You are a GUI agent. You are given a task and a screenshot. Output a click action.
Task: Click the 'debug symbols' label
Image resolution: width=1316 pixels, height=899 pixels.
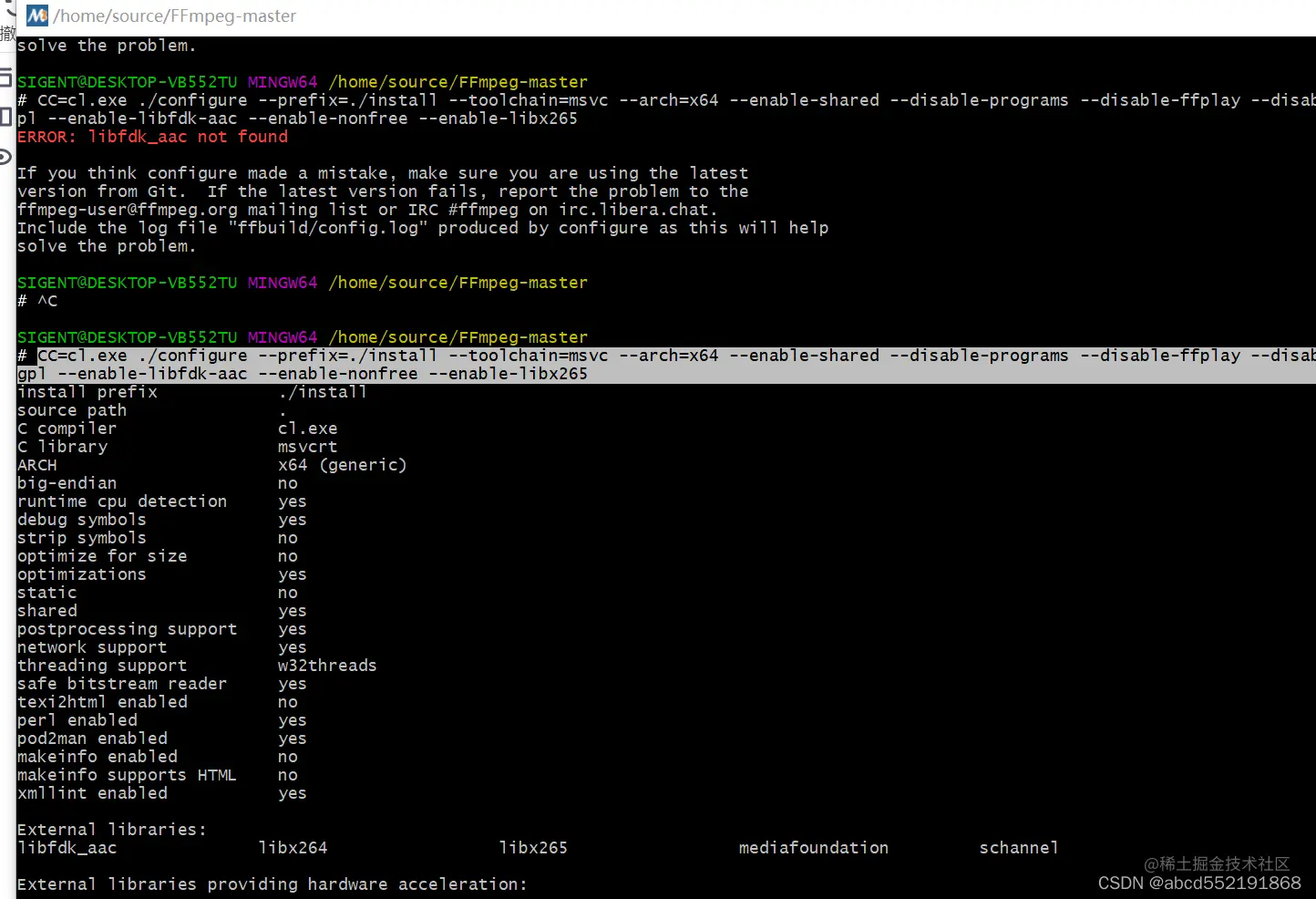coord(82,520)
